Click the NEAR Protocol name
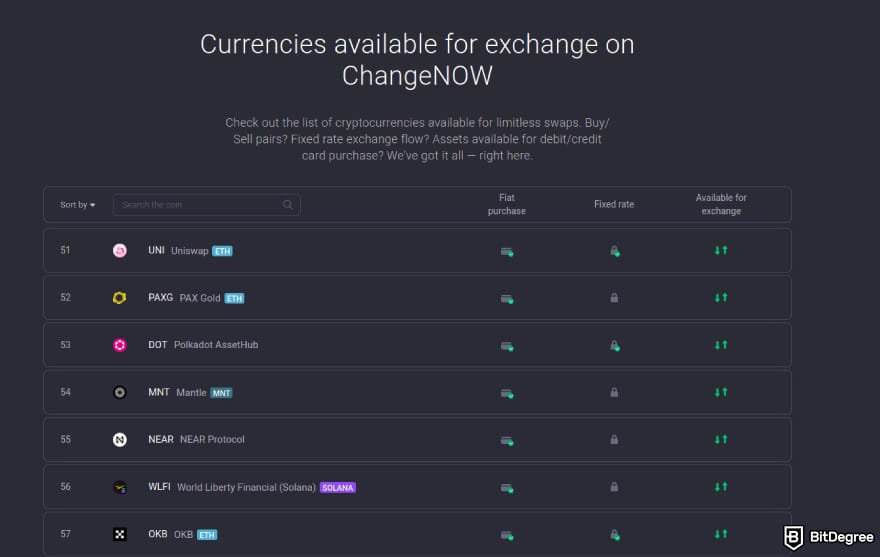 (212, 440)
